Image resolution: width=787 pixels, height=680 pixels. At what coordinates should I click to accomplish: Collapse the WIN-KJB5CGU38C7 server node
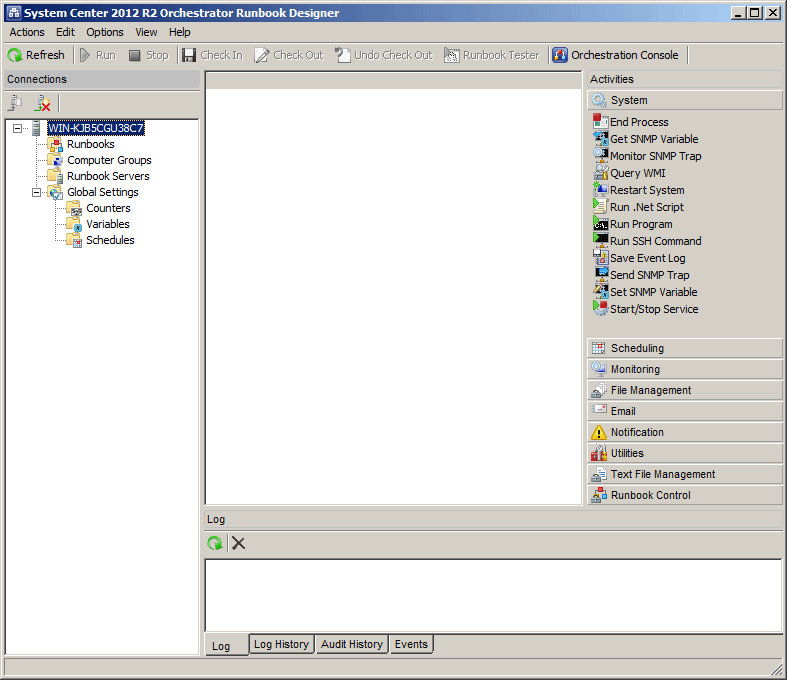pyautogui.click(x=17, y=128)
